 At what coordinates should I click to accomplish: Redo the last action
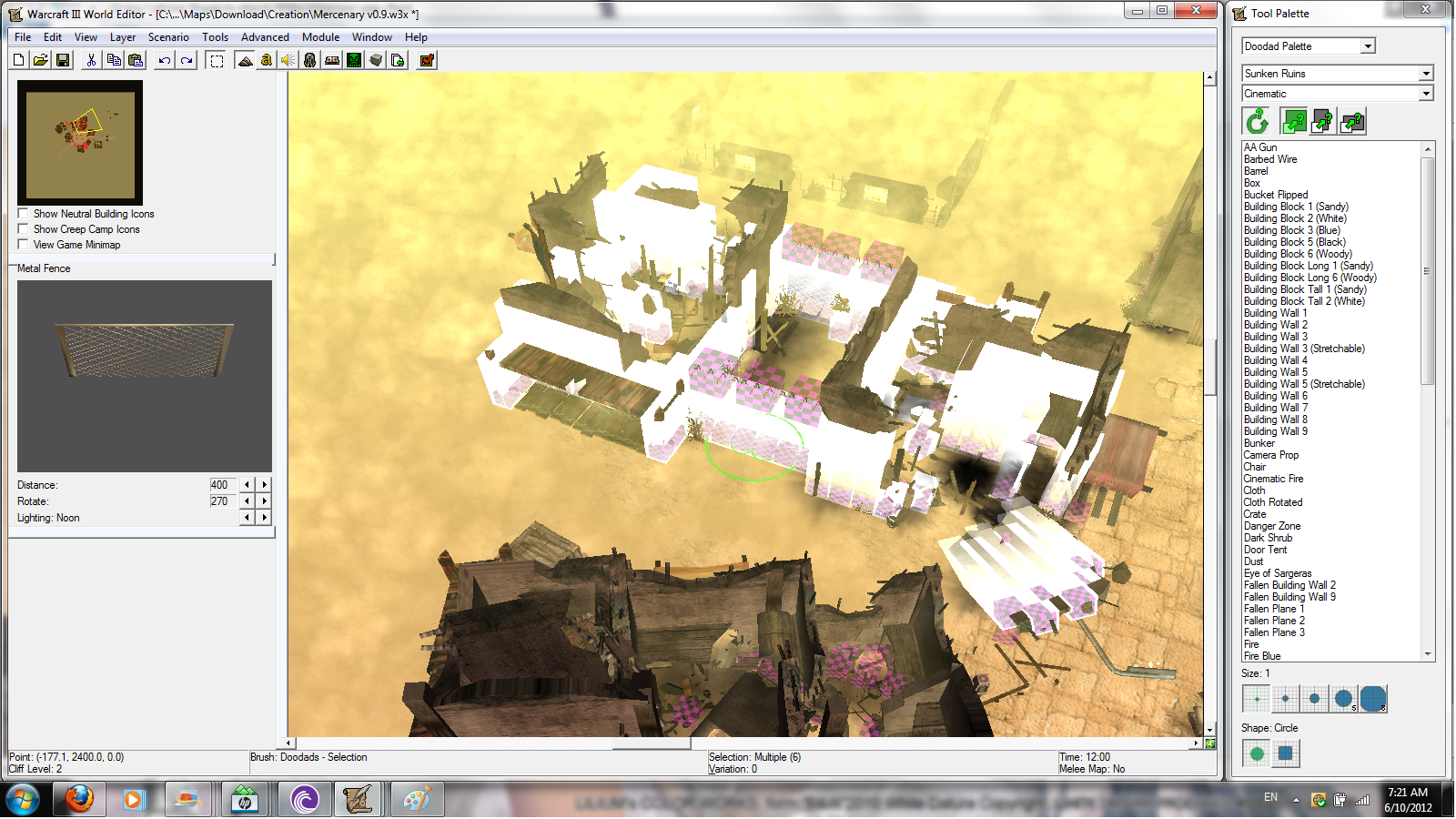(x=187, y=60)
